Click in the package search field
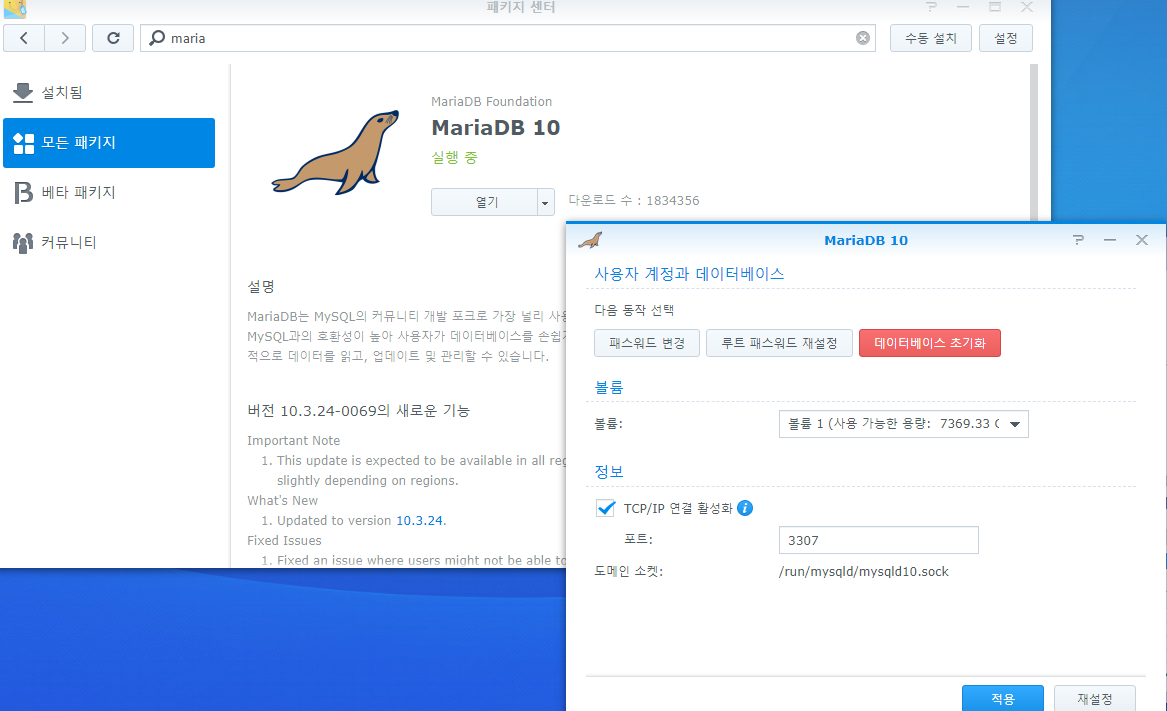 [508, 38]
